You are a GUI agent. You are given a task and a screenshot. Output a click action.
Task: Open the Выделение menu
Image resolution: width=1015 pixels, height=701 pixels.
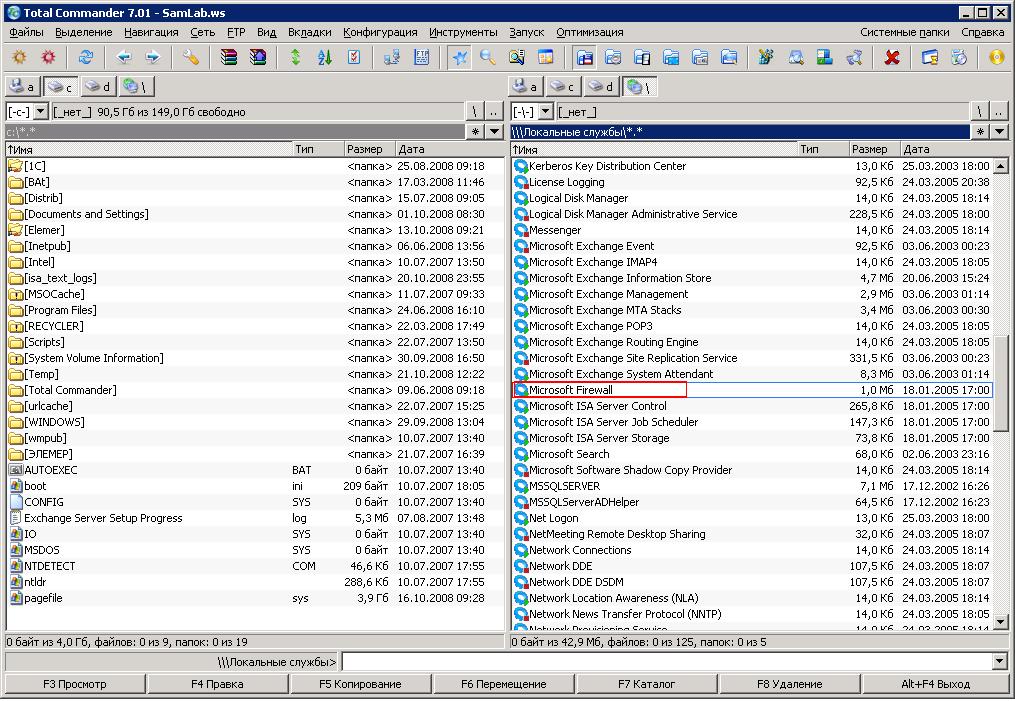tap(84, 32)
